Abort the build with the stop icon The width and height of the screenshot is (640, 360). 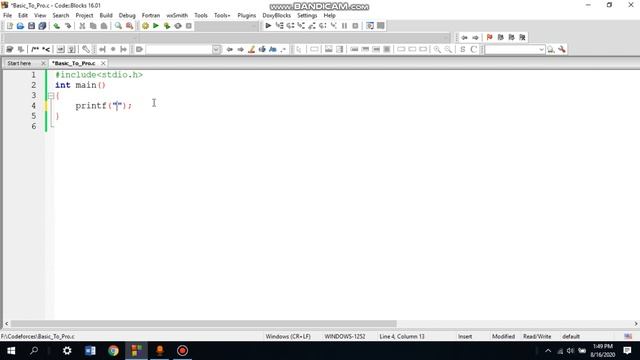pyautogui.click(x=189, y=26)
